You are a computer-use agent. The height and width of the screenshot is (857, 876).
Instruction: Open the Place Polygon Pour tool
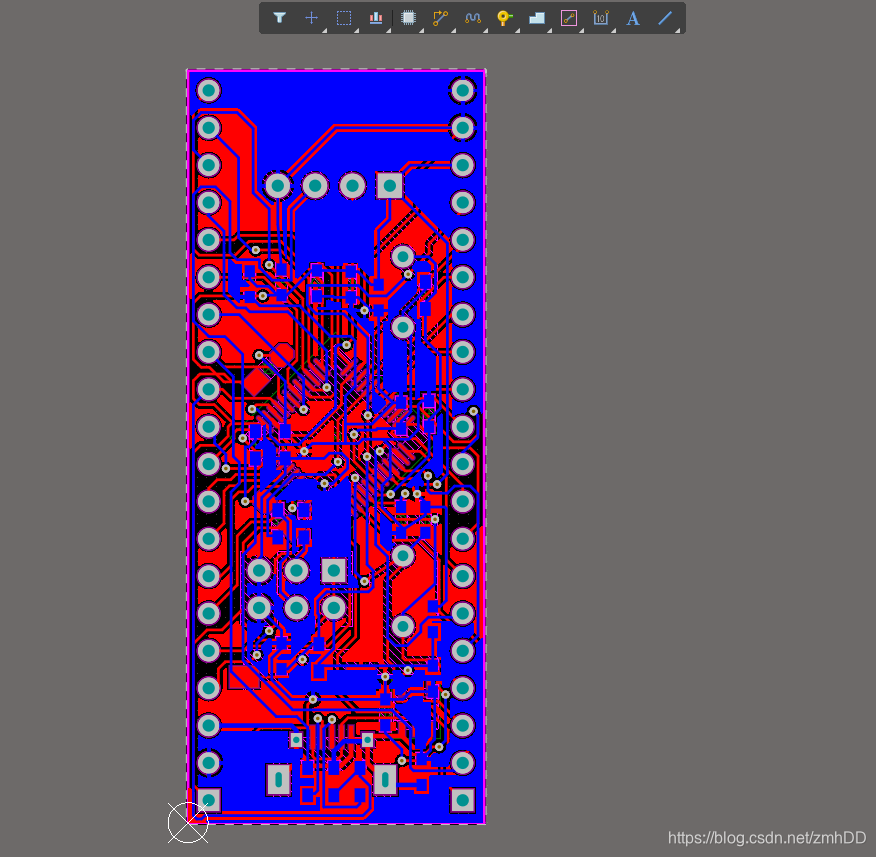point(537,17)
